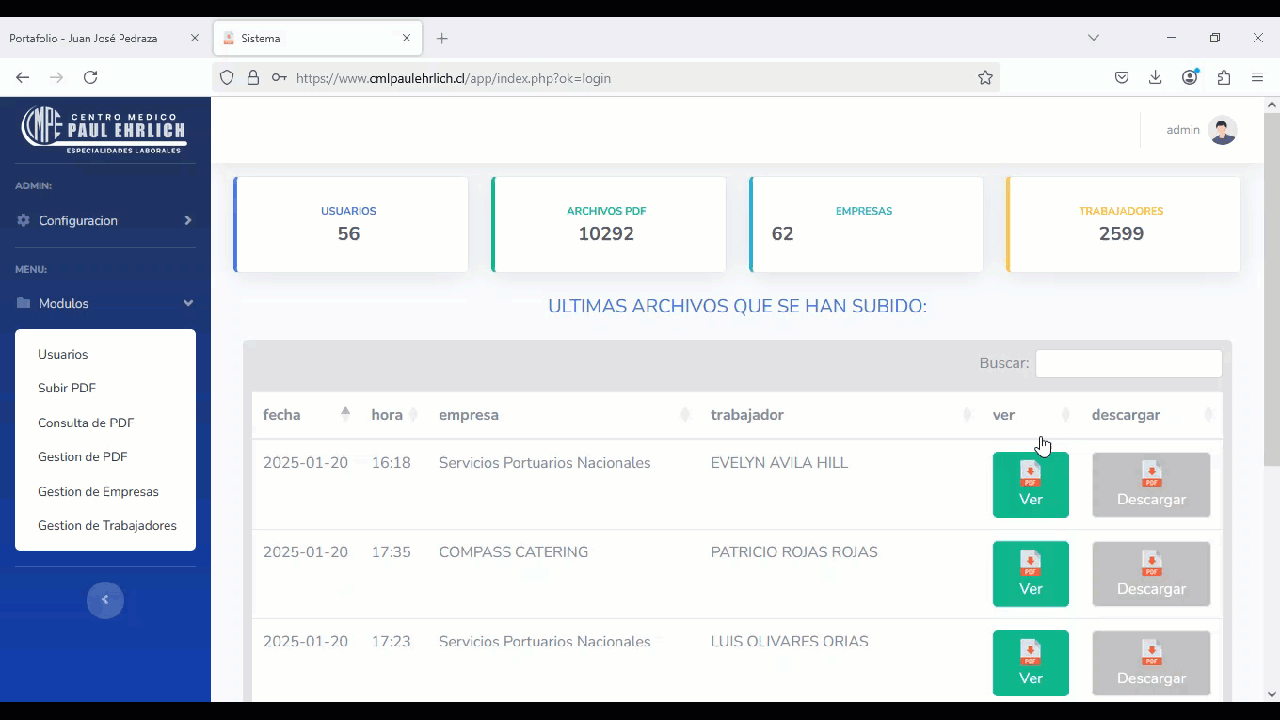Click the admin user avatar icon
The image size is (1280, 720).
(1222, 130)
